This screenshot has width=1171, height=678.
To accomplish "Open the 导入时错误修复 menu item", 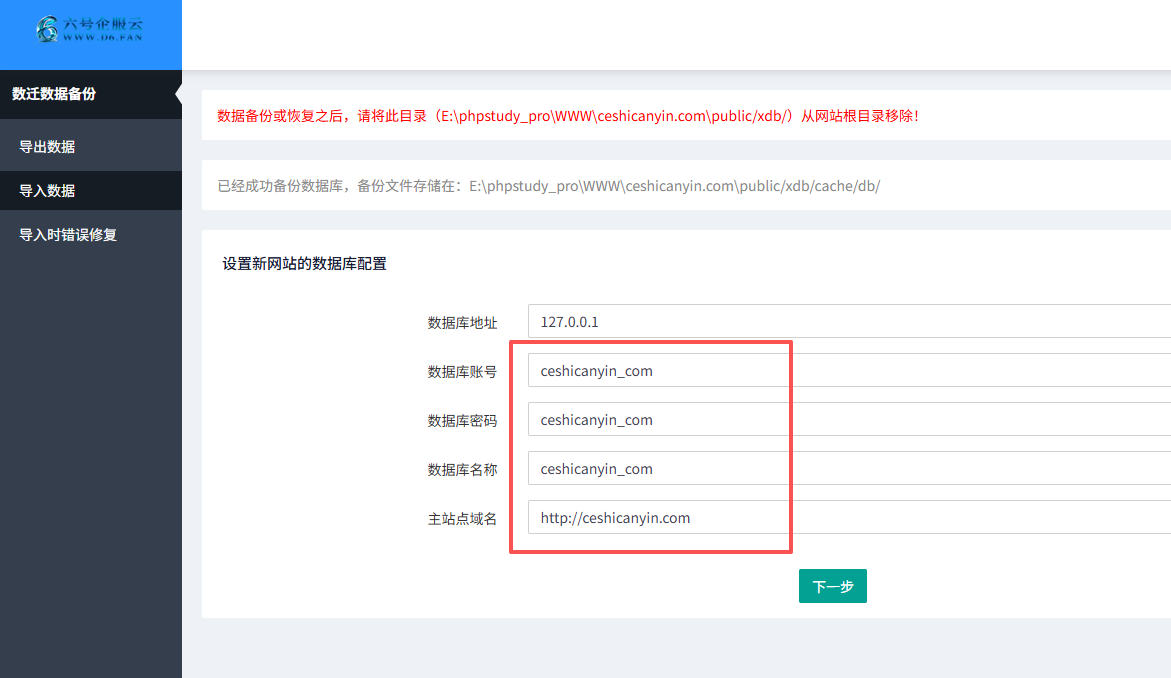I will 68,235.
